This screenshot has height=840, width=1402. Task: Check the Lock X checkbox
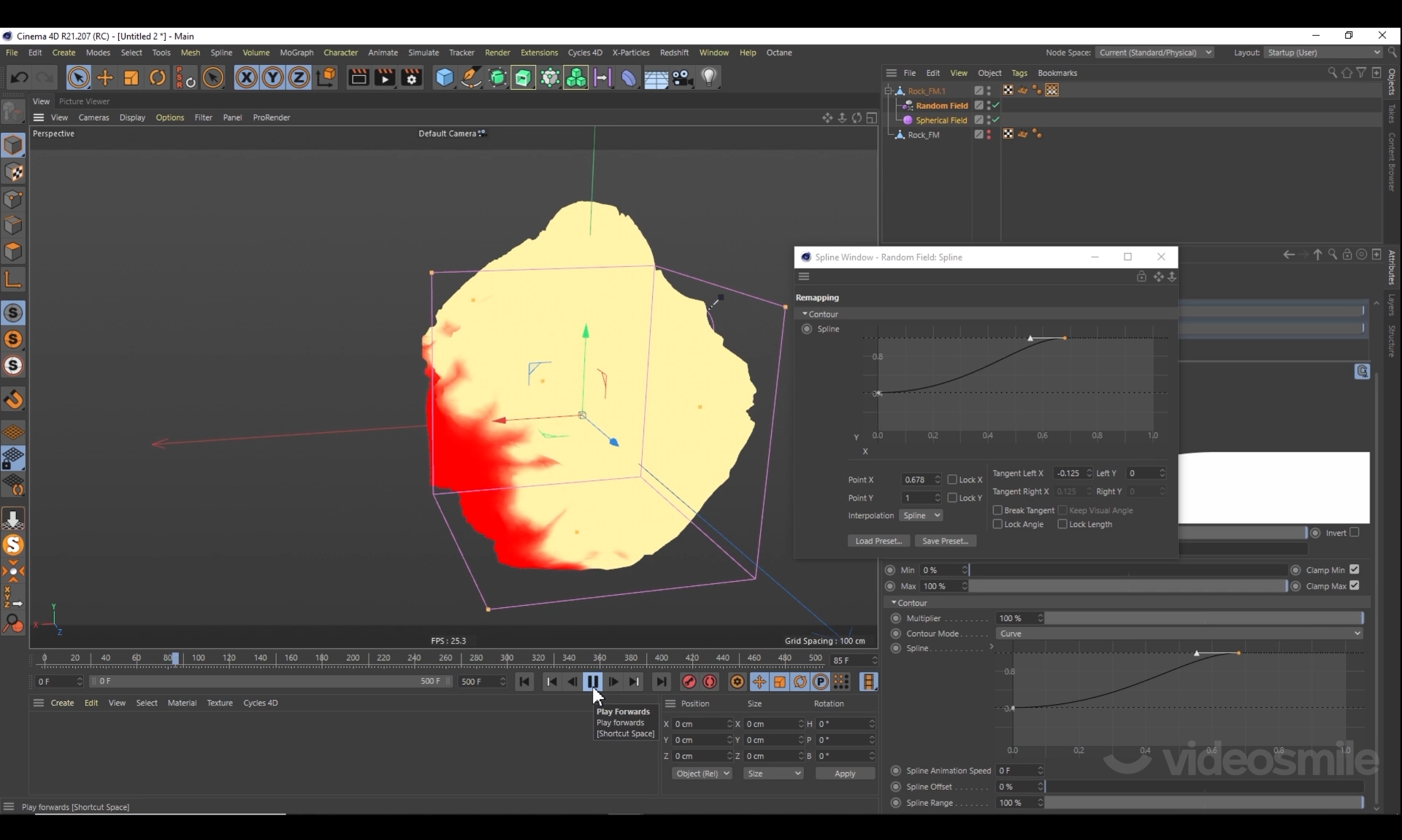click(952, 479)
